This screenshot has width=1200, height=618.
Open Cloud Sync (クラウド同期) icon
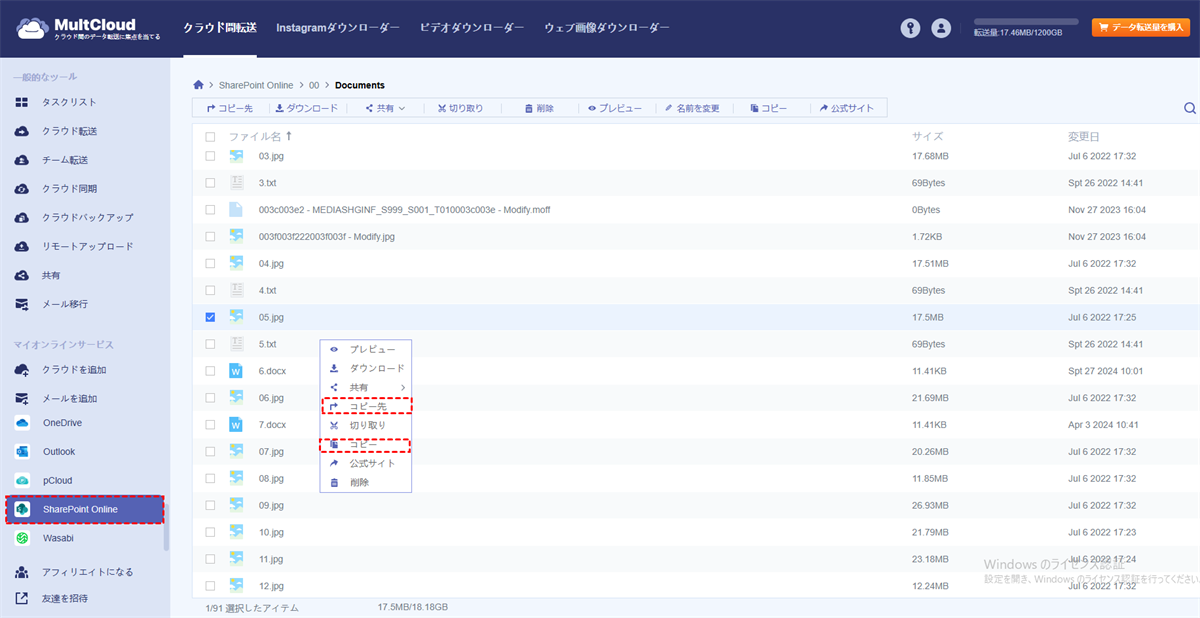coord(21,189)
